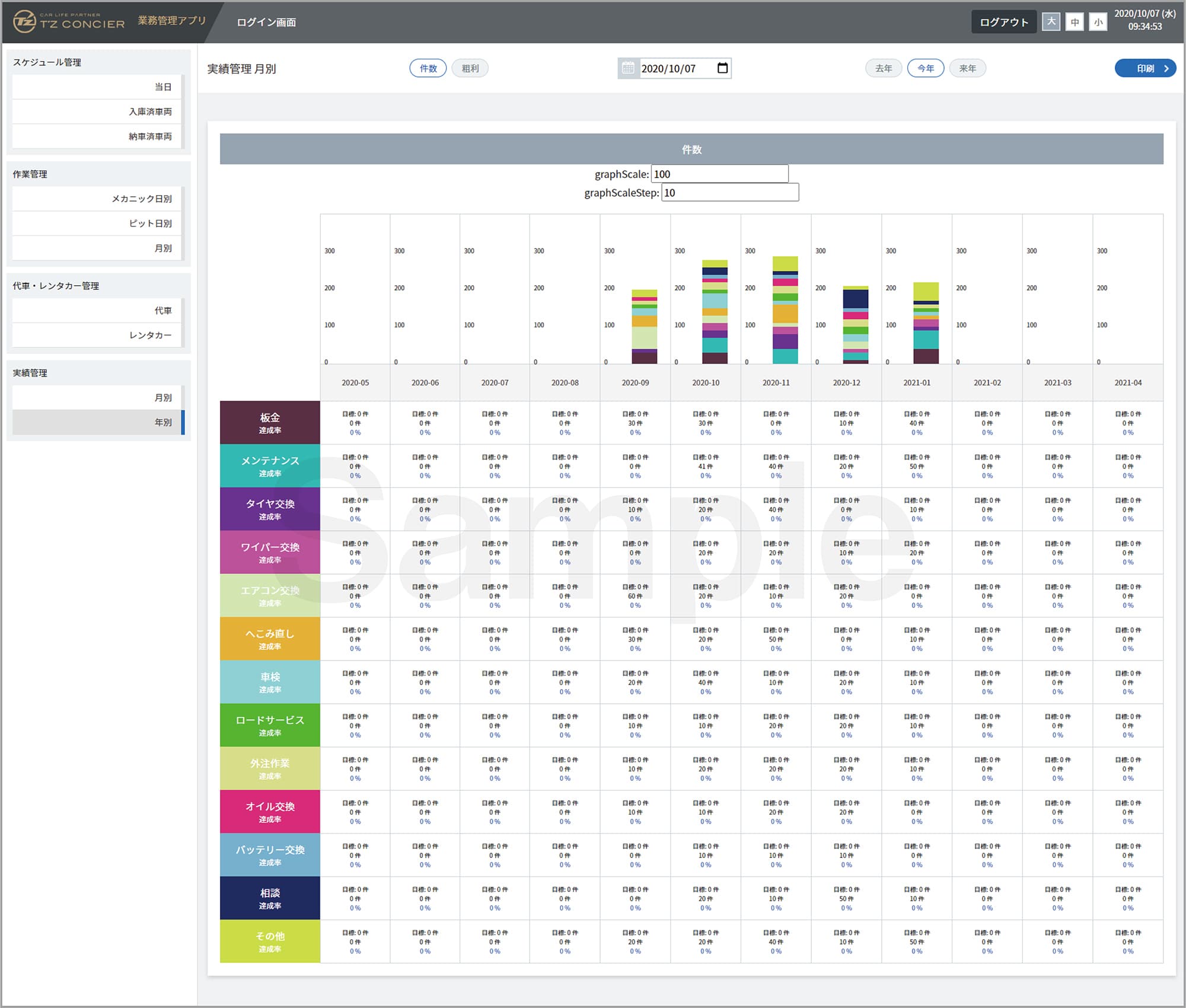
Task: Open calendar picker icon in date field
Action: tap(722, 68)
